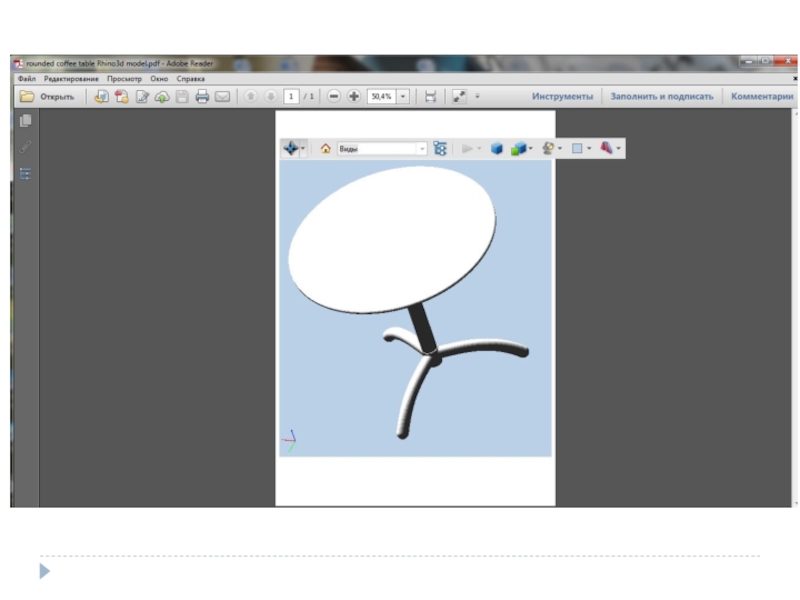
Task: Go to previous page arrow
Action: (250, 96)
